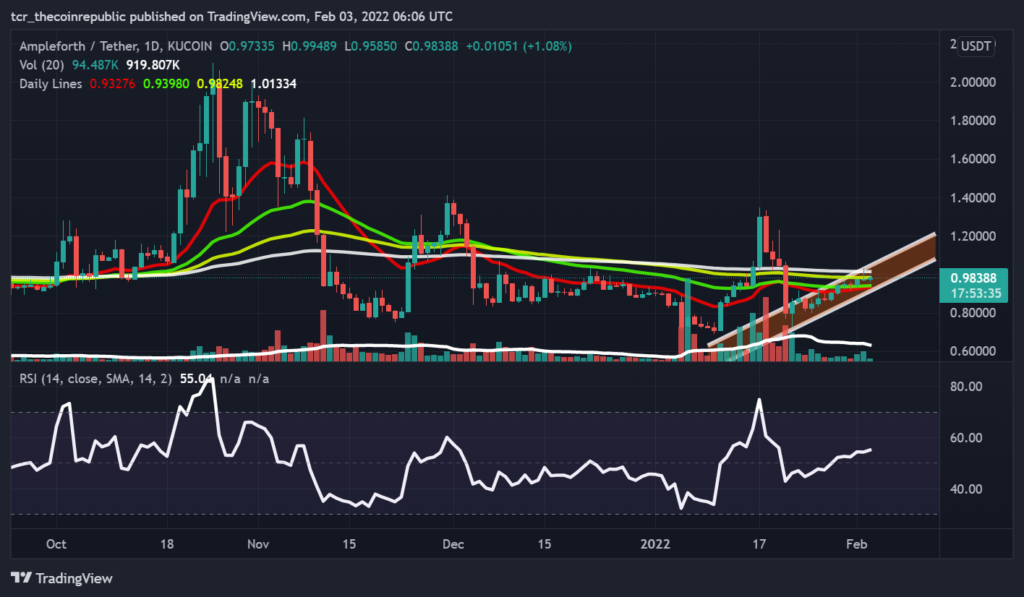1024x597 pixels.
Task: Click the published-on TradingView.com header text
Action: pyautogui.click(x=232, y=16)
